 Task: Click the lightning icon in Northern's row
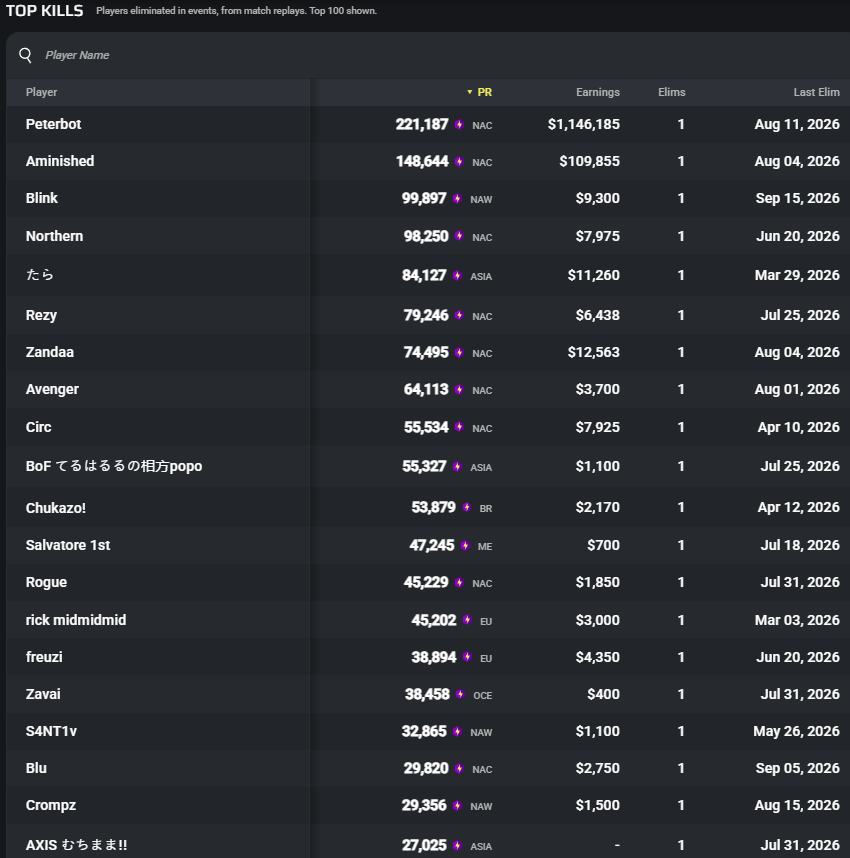pos(459,236)
